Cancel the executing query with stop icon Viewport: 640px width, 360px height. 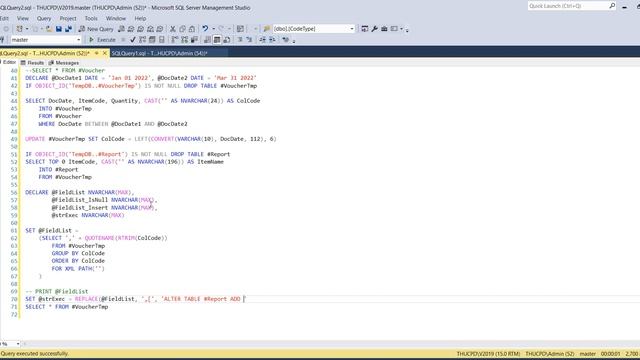click(x=123, y=40)
